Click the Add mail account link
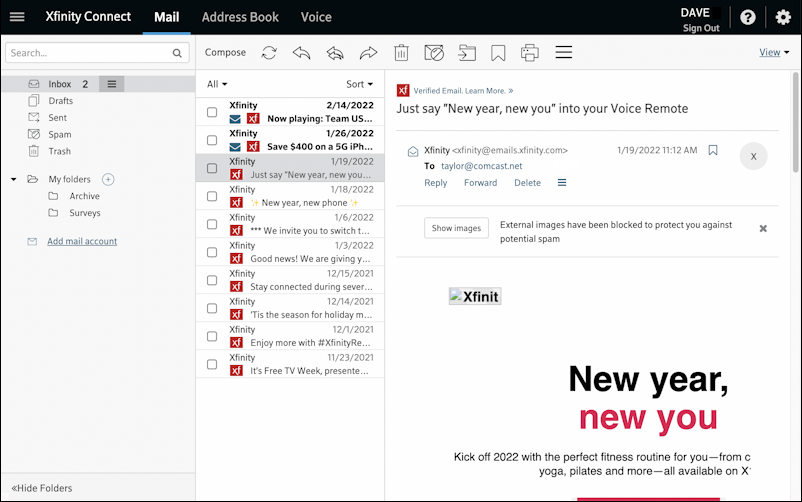This screenshot has width=802, height=502. (82, 241)
